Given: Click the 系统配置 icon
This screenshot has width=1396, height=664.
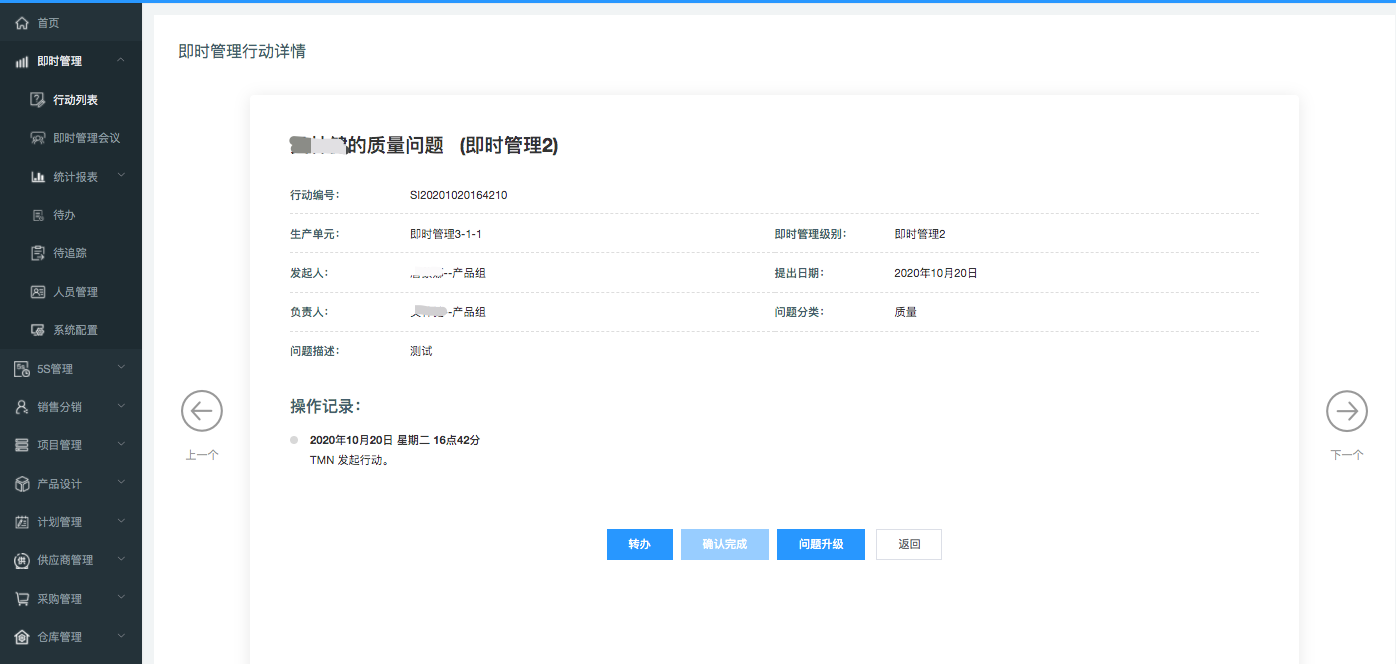Looking at the screenshot, I should pos(38,330).
